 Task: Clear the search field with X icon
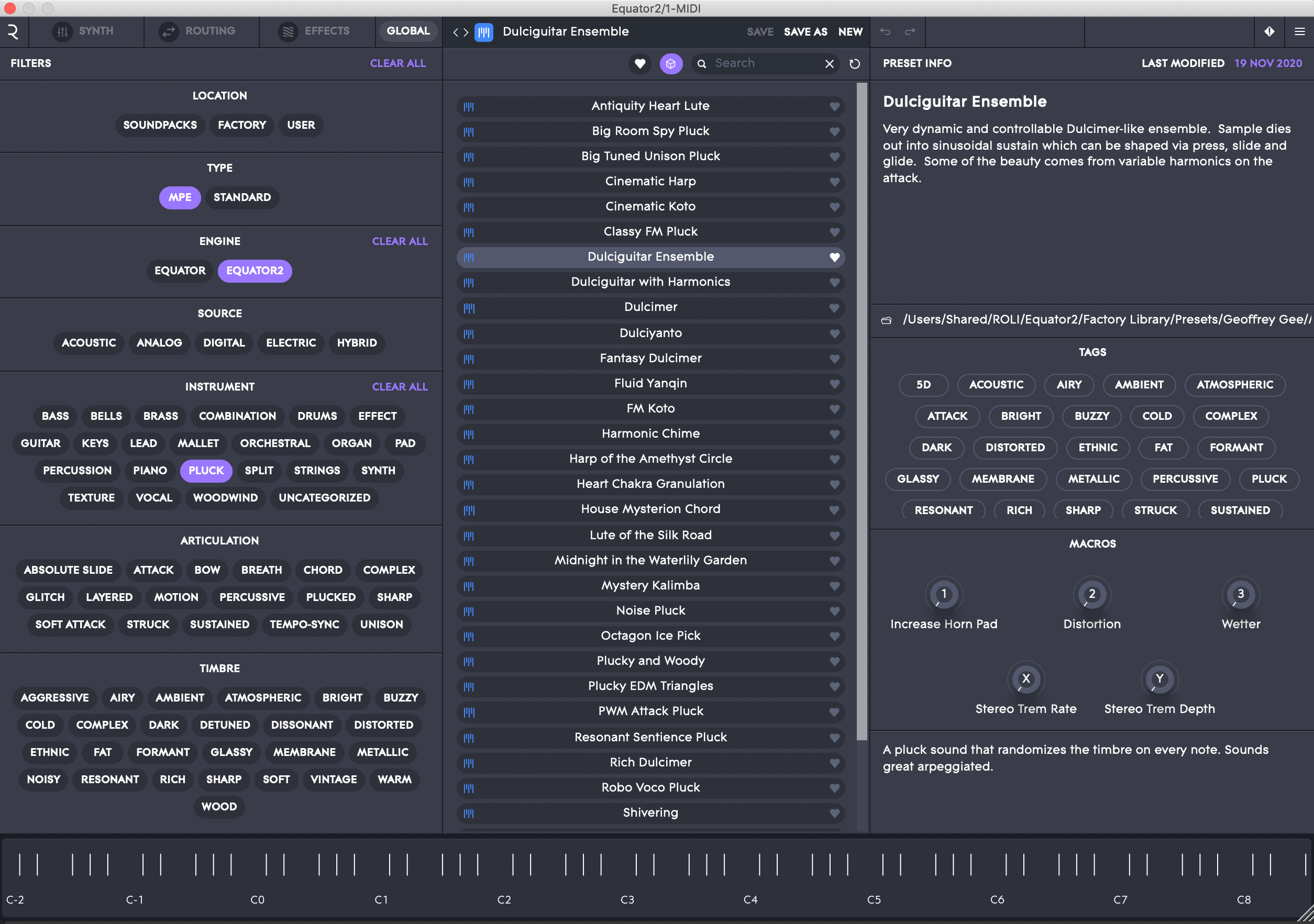[829, 64]
